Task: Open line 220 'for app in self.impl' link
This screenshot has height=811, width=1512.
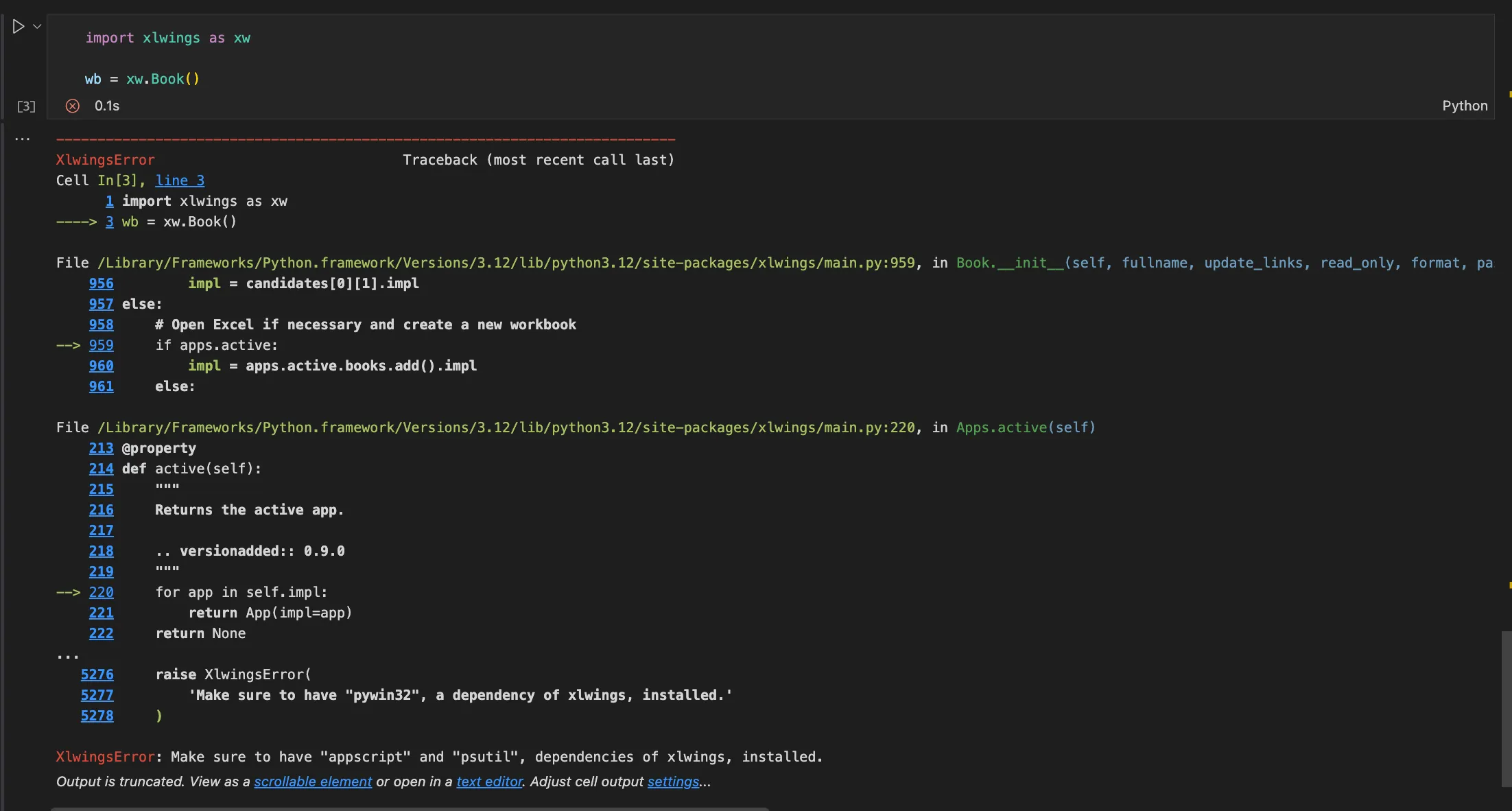Action: pyautogui.click(x=102, y=592)
